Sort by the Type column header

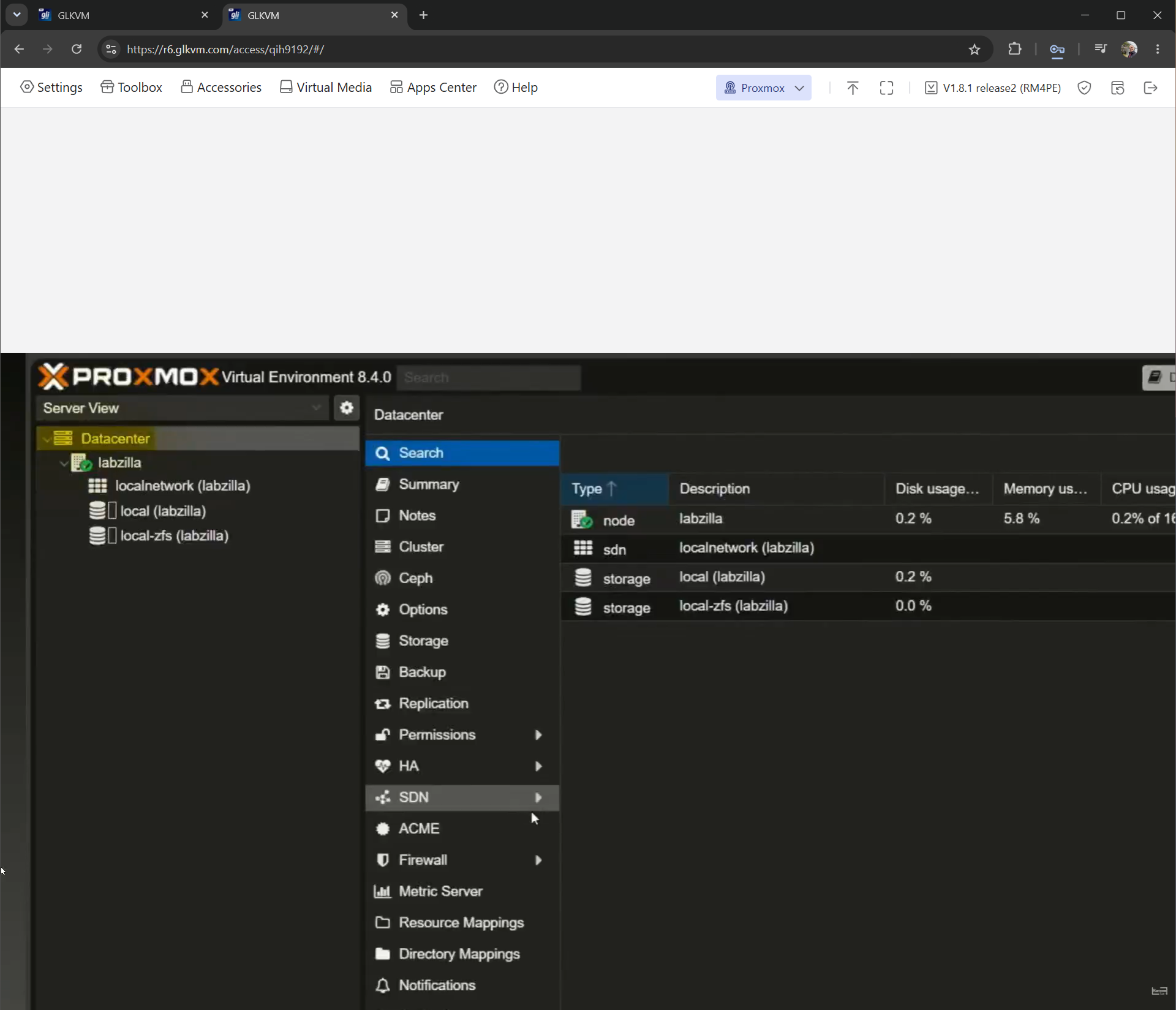614,489
